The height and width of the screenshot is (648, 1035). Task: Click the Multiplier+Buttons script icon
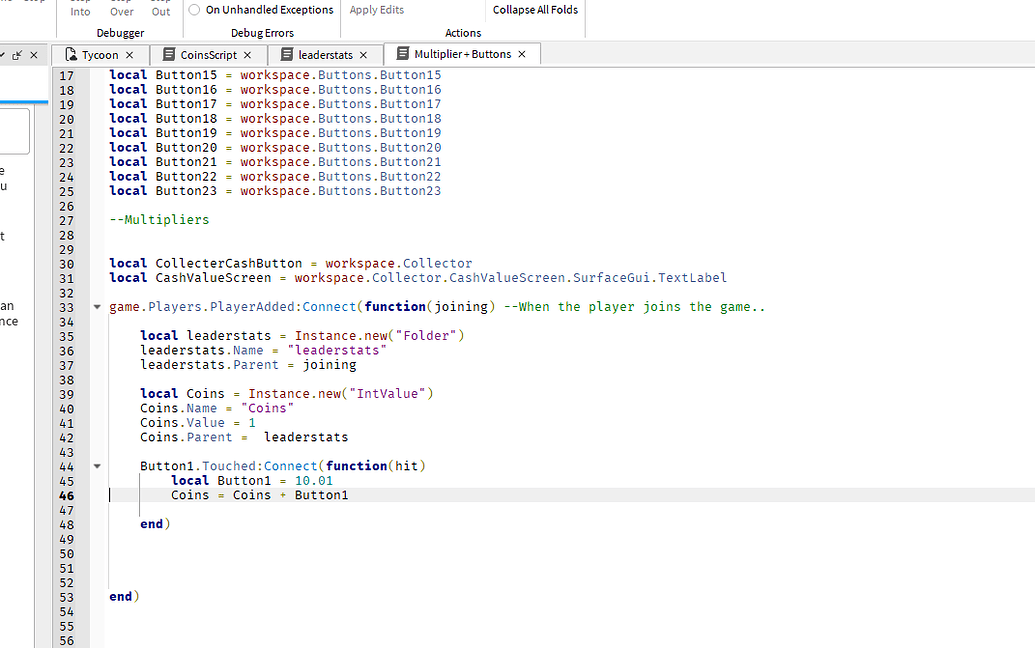(403, 54)
